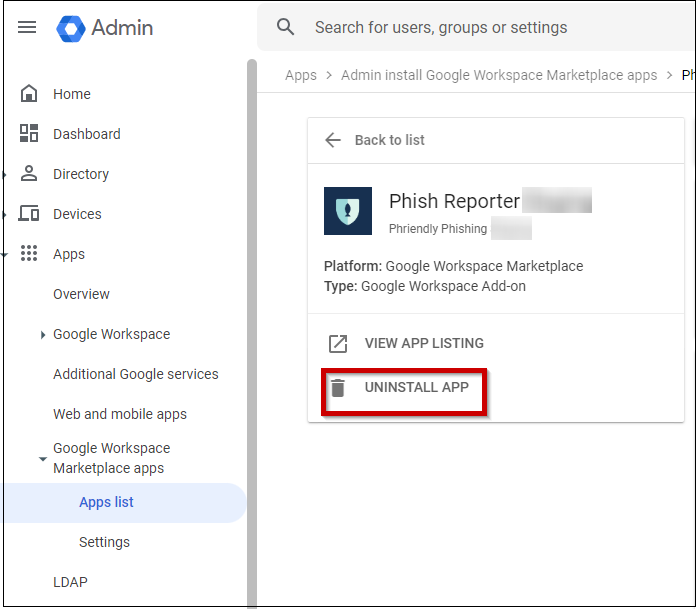
Task: Collapse the Apps section arrow
Action: pos(4,255)
